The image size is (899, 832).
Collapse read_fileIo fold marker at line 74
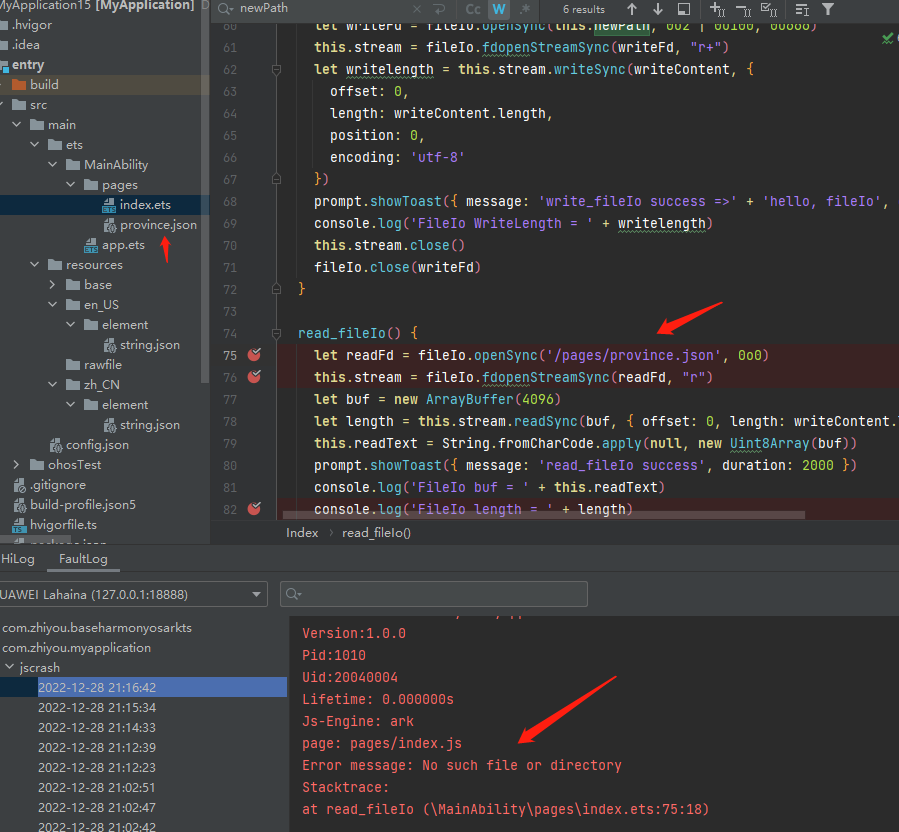click(276, 333)
